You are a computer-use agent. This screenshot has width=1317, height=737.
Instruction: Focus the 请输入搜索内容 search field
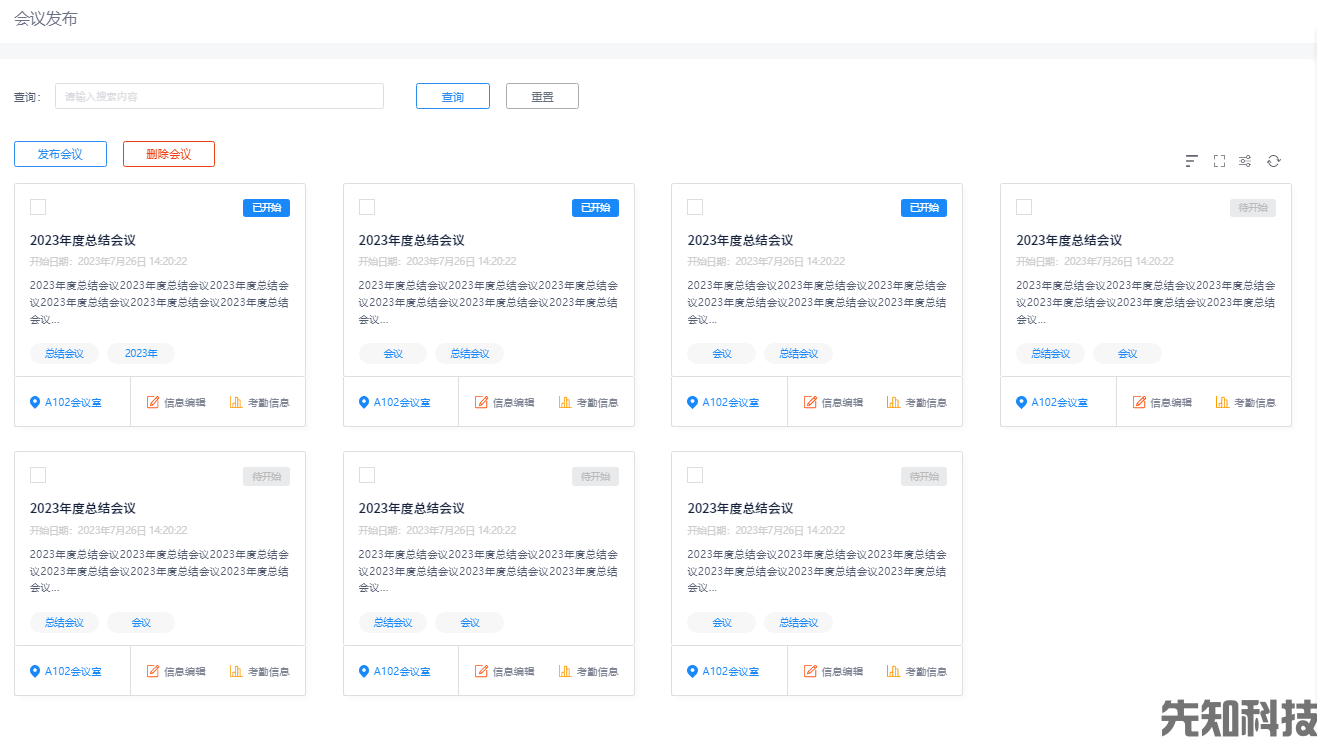(x=219, y=96)
